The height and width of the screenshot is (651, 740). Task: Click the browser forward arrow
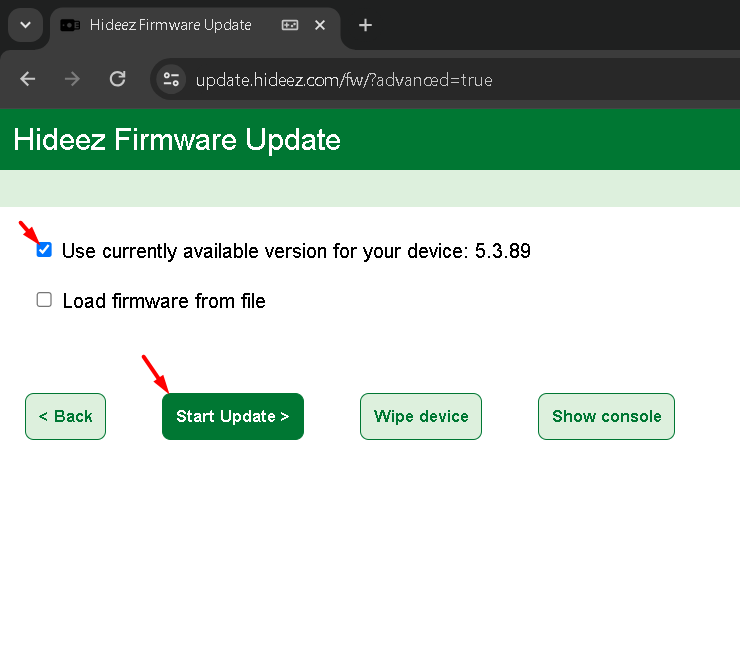(x=72, y=79)
